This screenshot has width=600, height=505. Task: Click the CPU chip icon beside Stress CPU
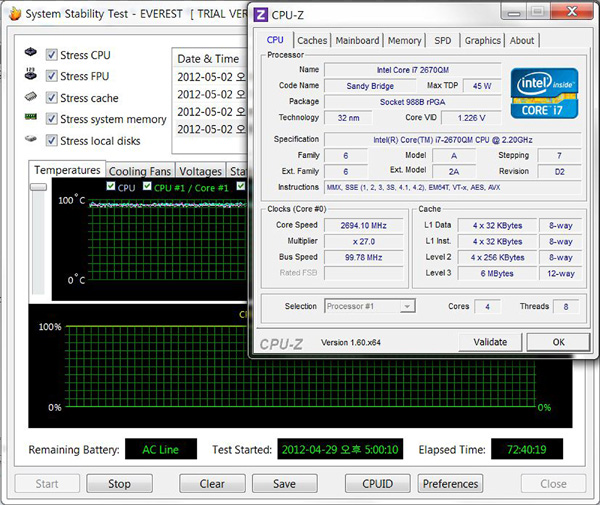pyautogui.click(x=31, y=52)
